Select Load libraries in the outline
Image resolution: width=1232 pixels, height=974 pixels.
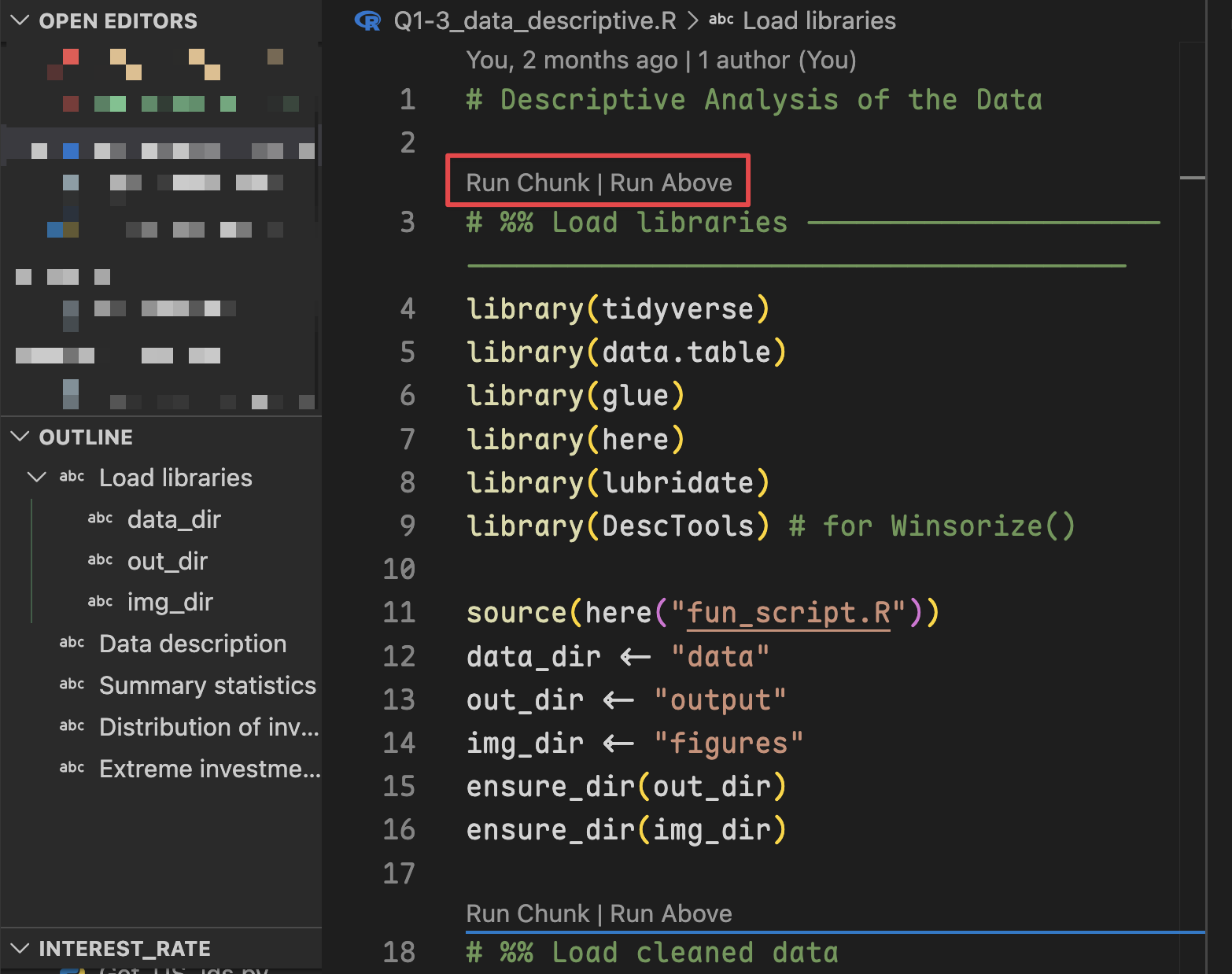(175, 478)
